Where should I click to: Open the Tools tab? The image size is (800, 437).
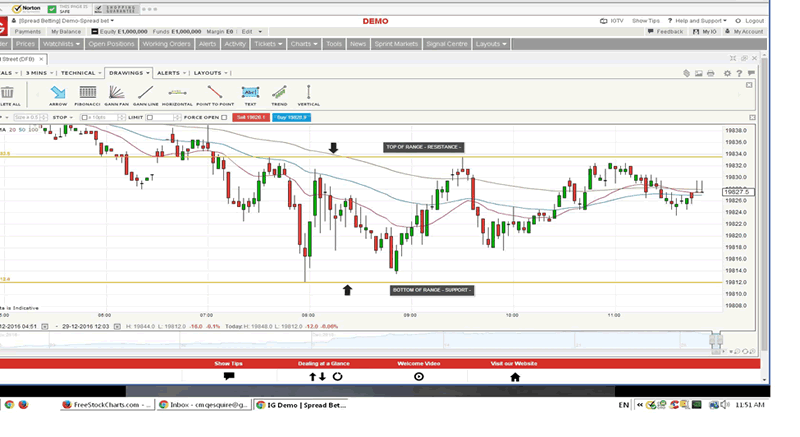click(334, 44)
